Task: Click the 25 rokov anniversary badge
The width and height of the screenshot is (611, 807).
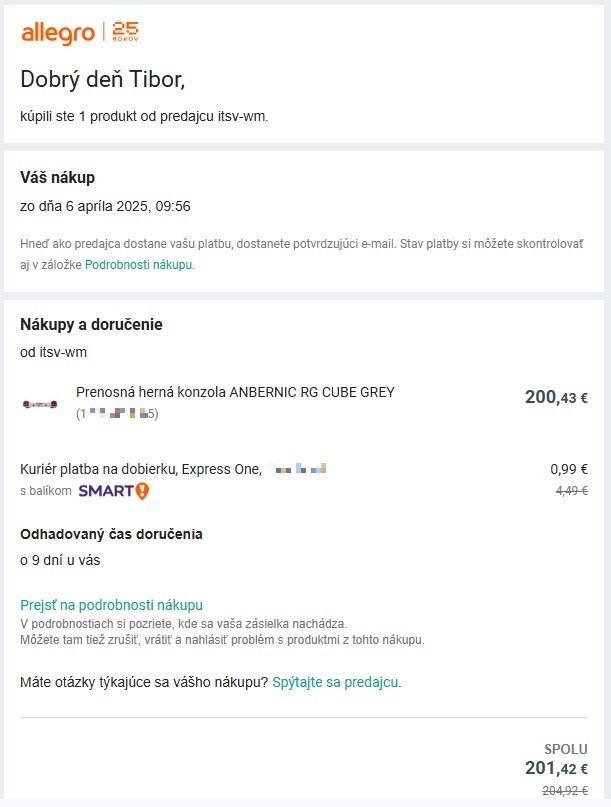Action: pos(126,32)
